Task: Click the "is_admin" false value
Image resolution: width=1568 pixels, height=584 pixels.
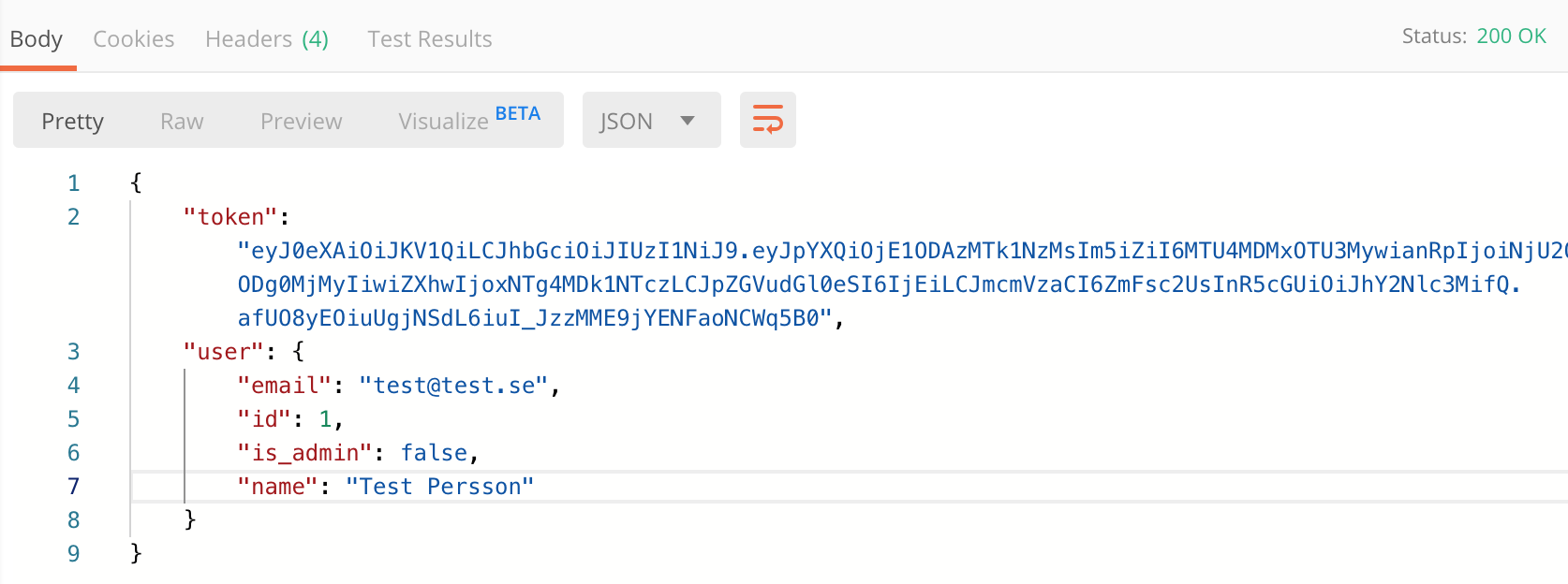Action: [x=435, y=453]
